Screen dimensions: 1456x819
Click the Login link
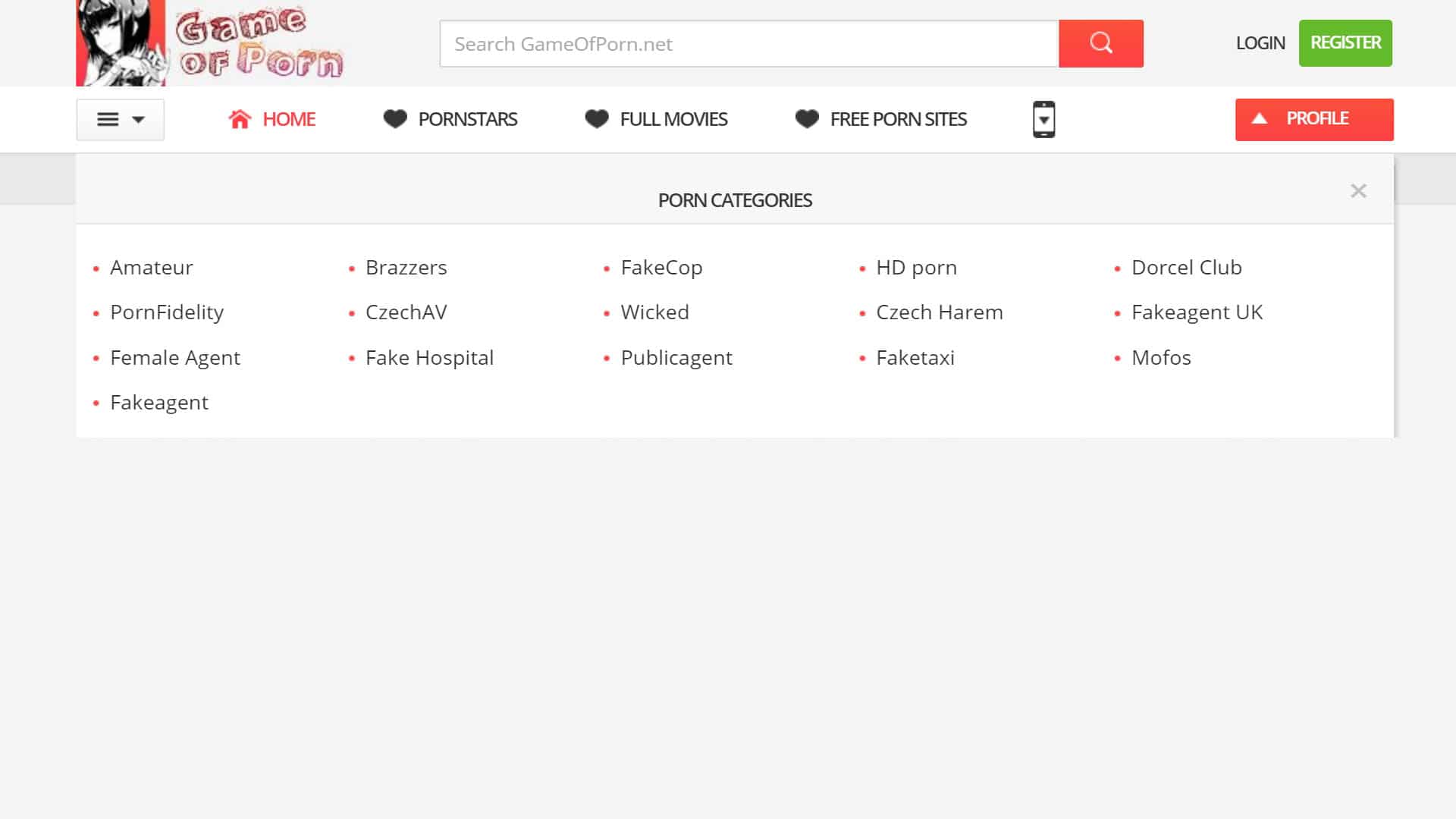[x=1260, y=43]
